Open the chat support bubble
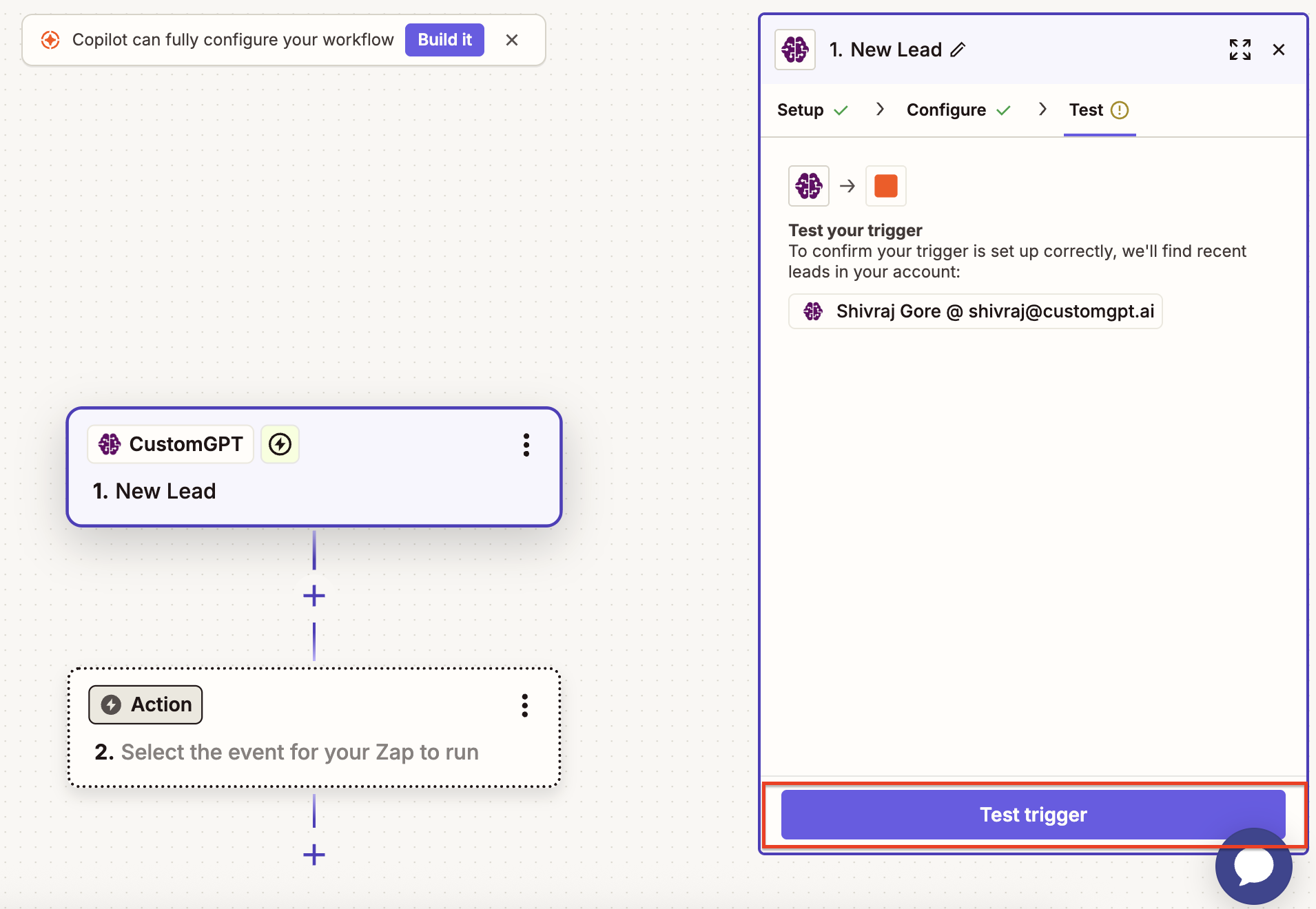 pyautogui.click(x=1253, y=866)
